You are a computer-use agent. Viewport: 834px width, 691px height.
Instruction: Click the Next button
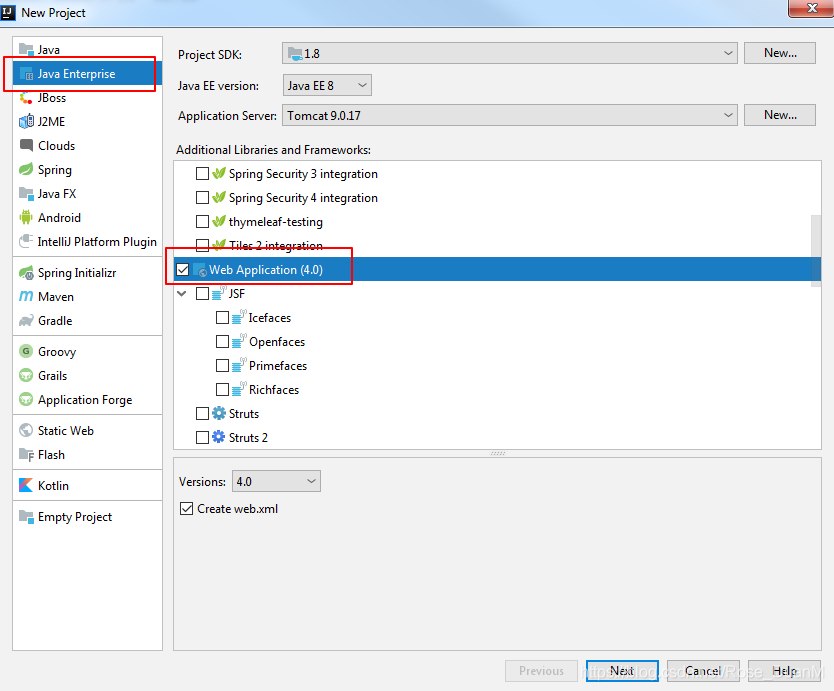point(622,671)
